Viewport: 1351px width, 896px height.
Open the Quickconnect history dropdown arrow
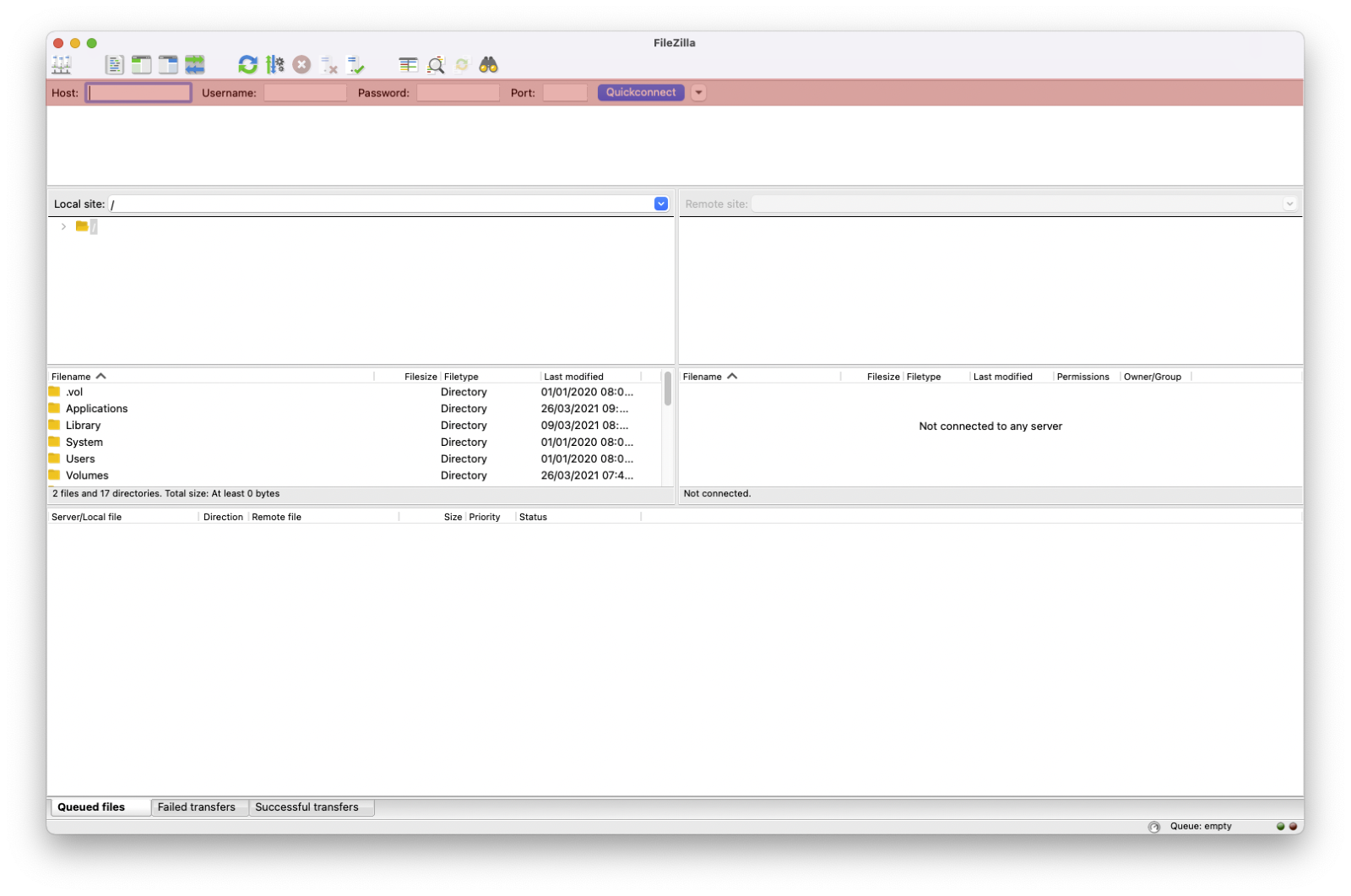[699, 93]
